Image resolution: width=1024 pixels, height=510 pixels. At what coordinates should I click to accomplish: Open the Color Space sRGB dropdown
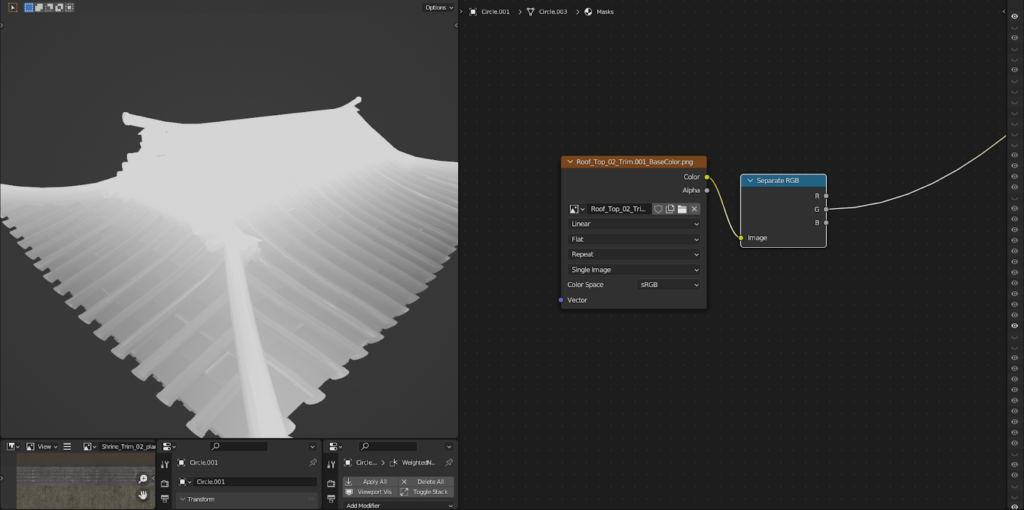[x=669, y=285]
